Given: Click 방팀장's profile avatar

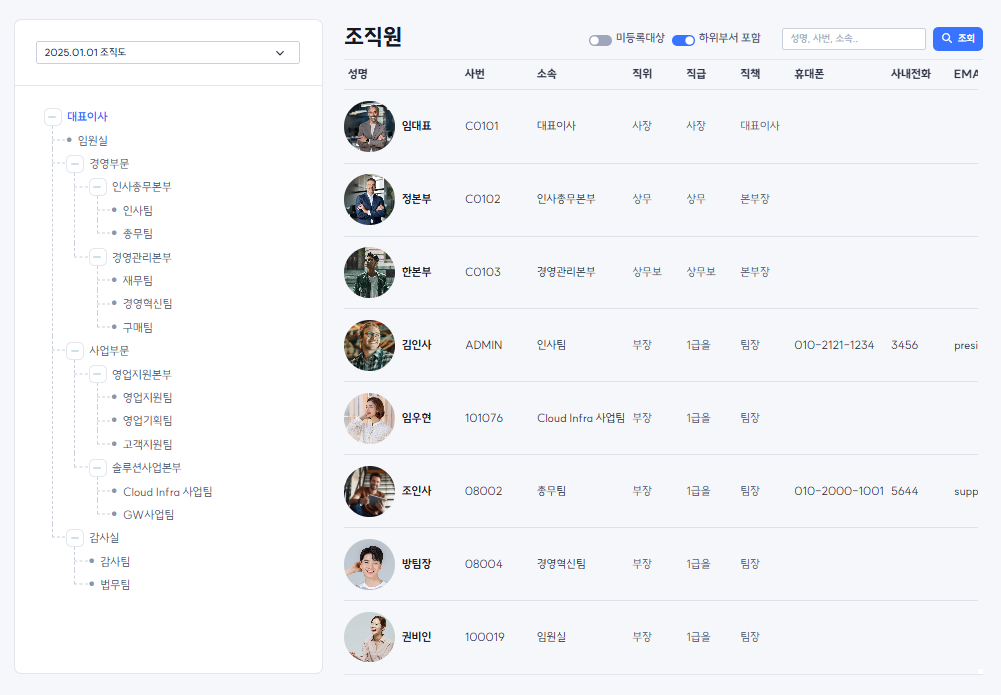Looking at the screenshot, I should click(x=369, y=564).
